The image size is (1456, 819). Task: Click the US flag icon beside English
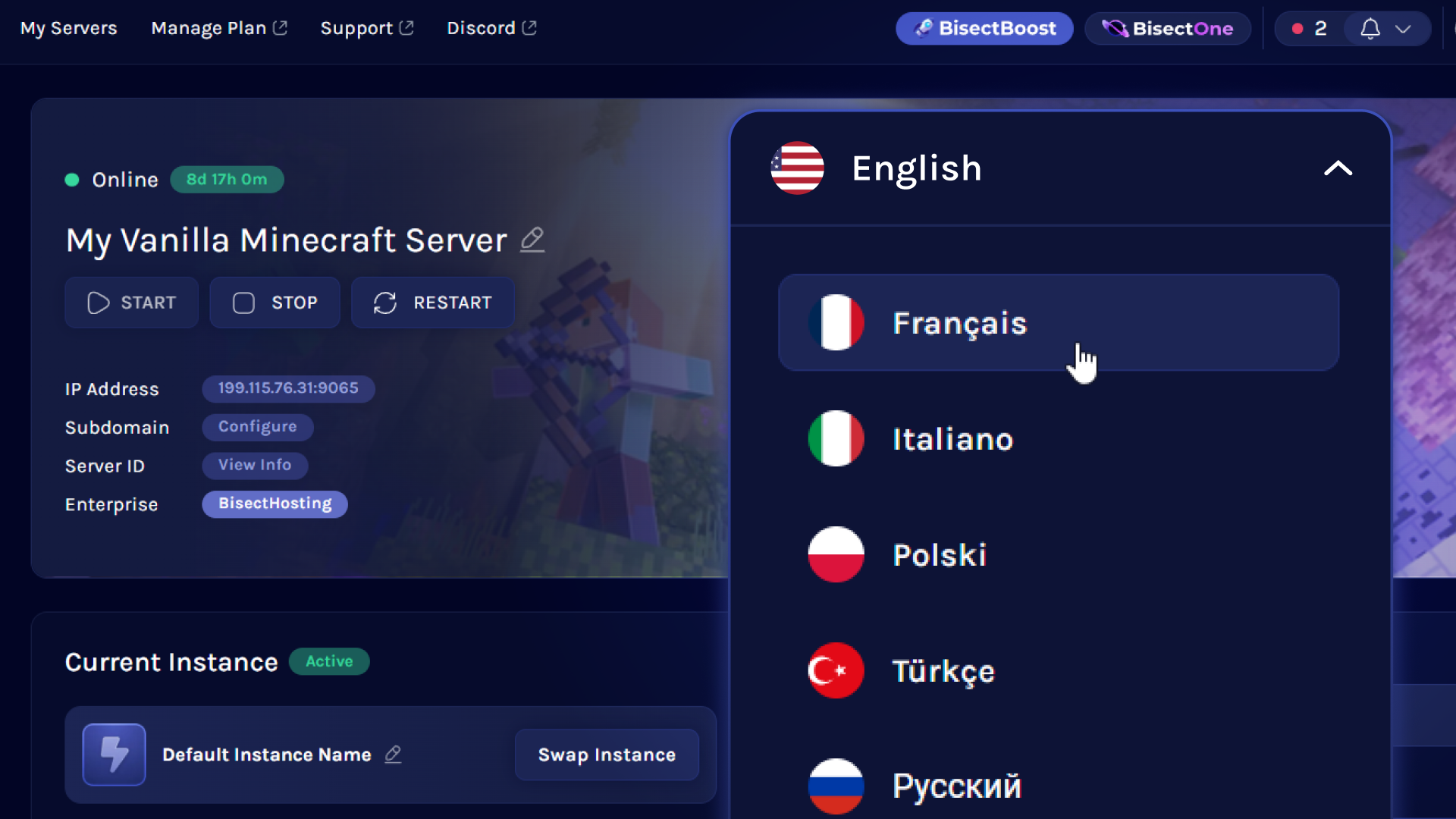(797, 168)
